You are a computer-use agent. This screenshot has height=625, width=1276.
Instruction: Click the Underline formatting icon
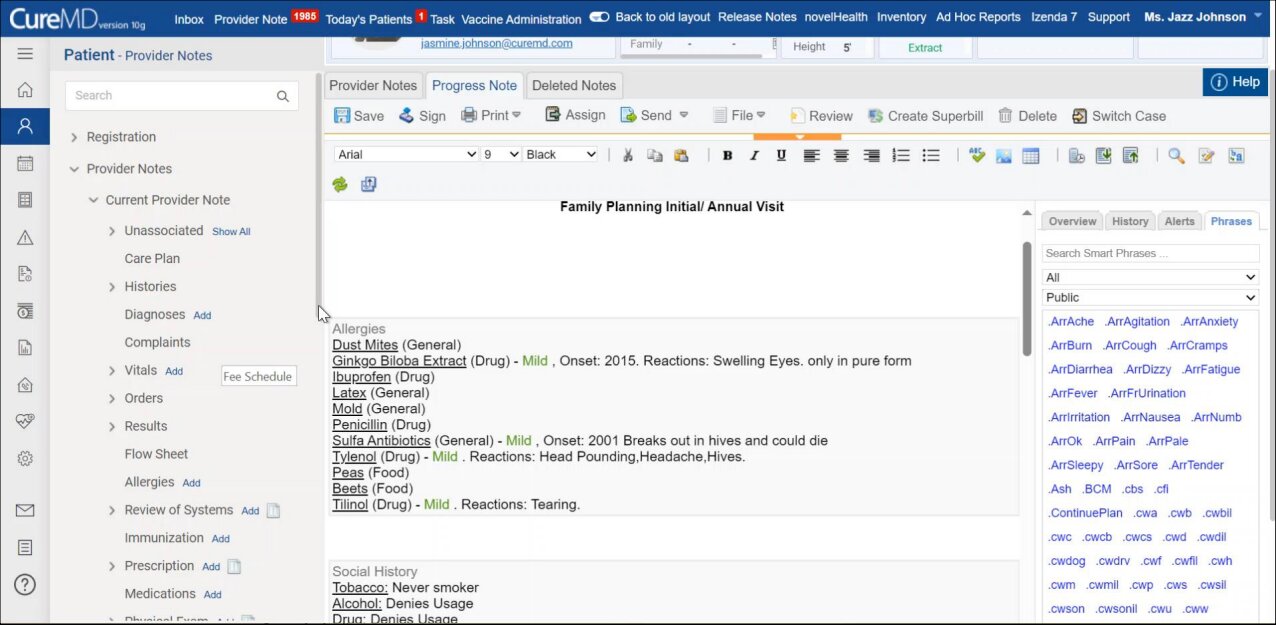(x=781, y=155)
